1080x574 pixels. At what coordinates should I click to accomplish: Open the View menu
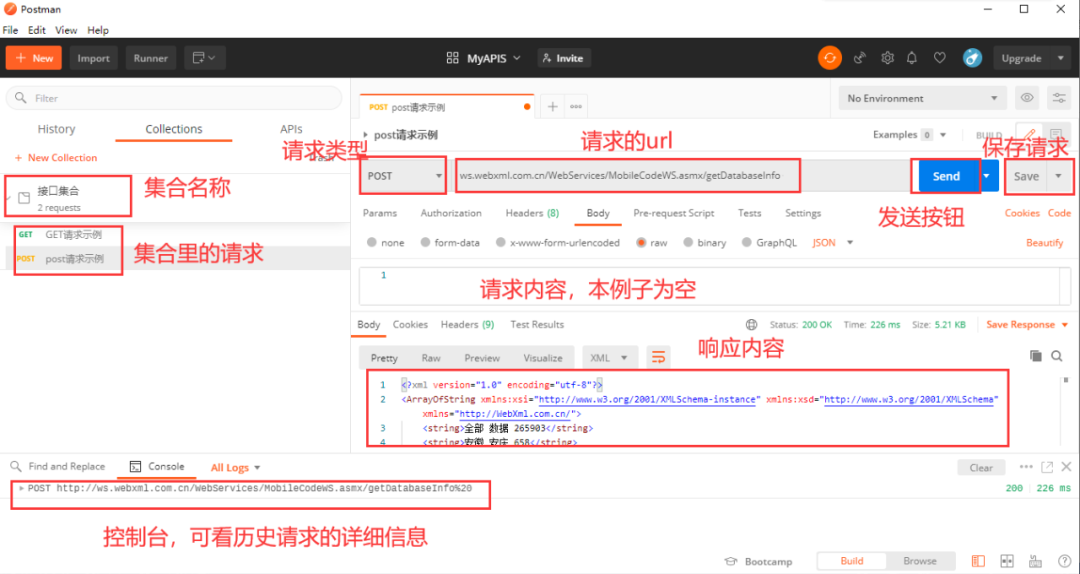click(66, 30)
